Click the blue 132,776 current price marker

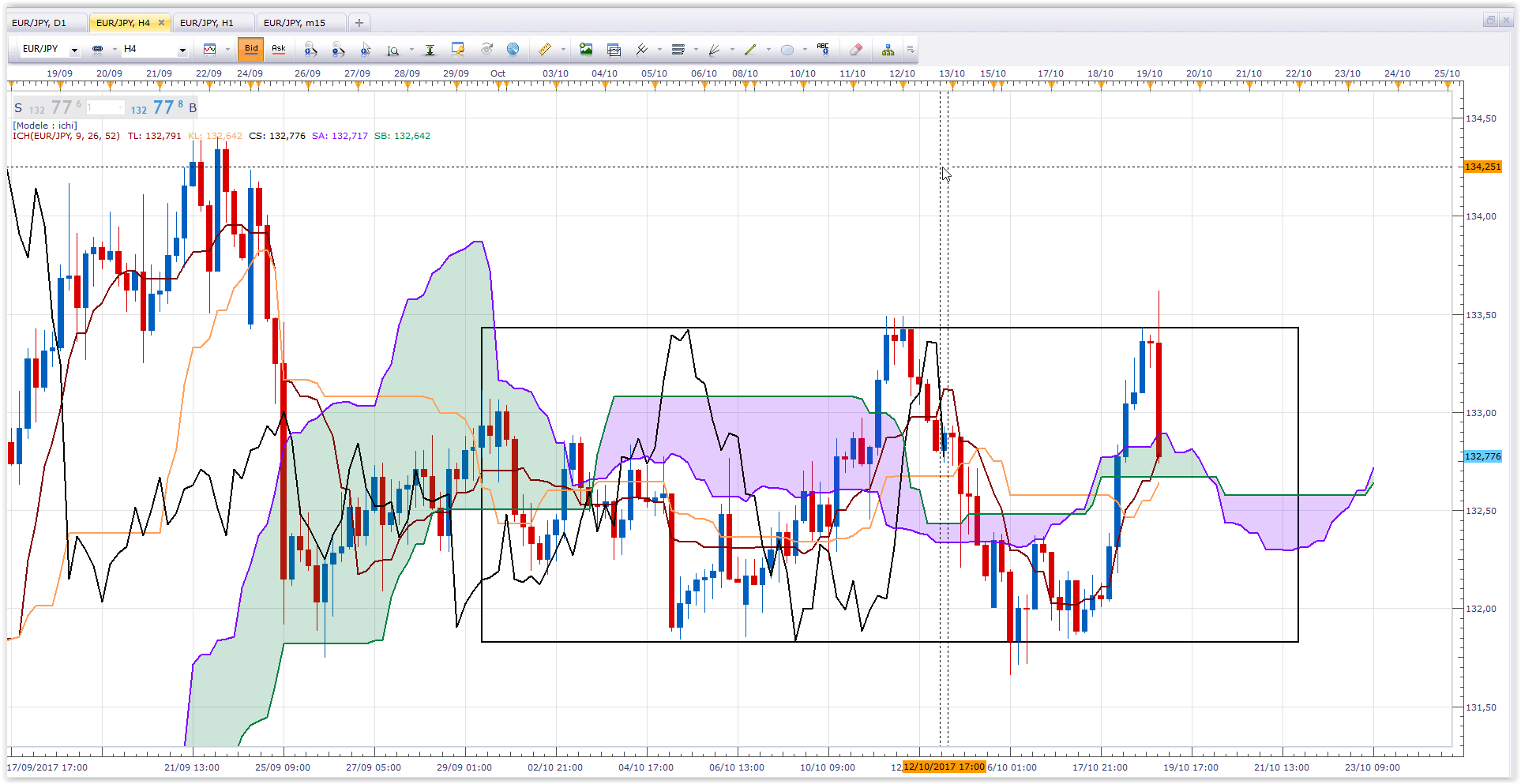(1482, 456)
